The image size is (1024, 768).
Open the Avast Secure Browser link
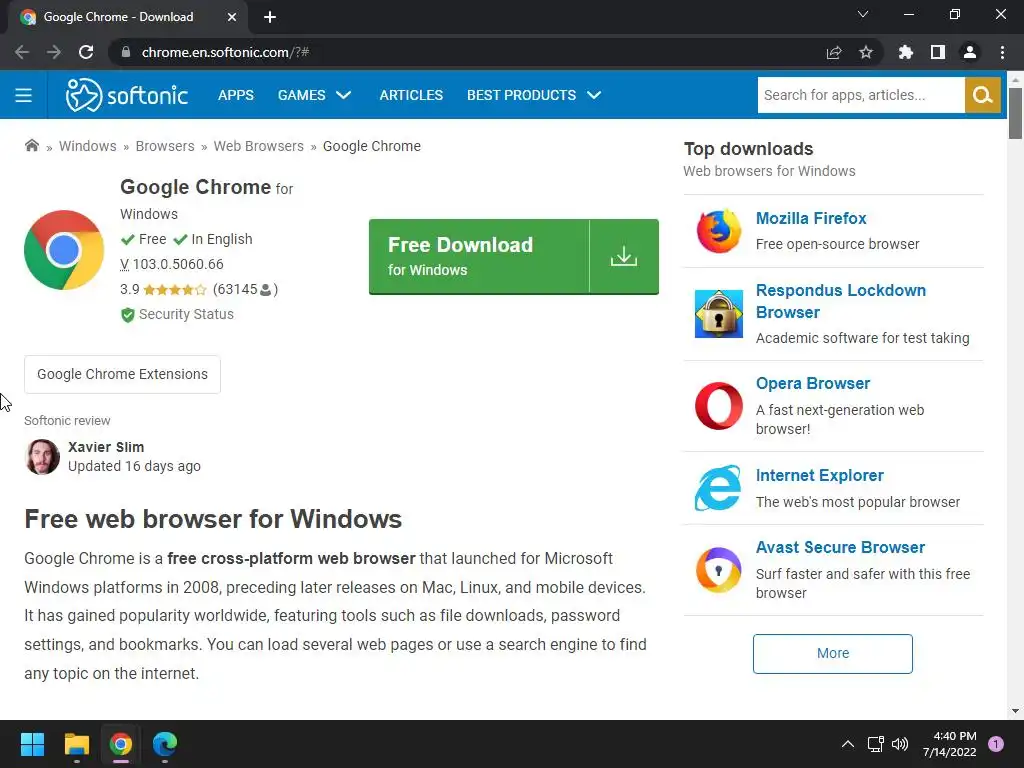coord(840,547)
